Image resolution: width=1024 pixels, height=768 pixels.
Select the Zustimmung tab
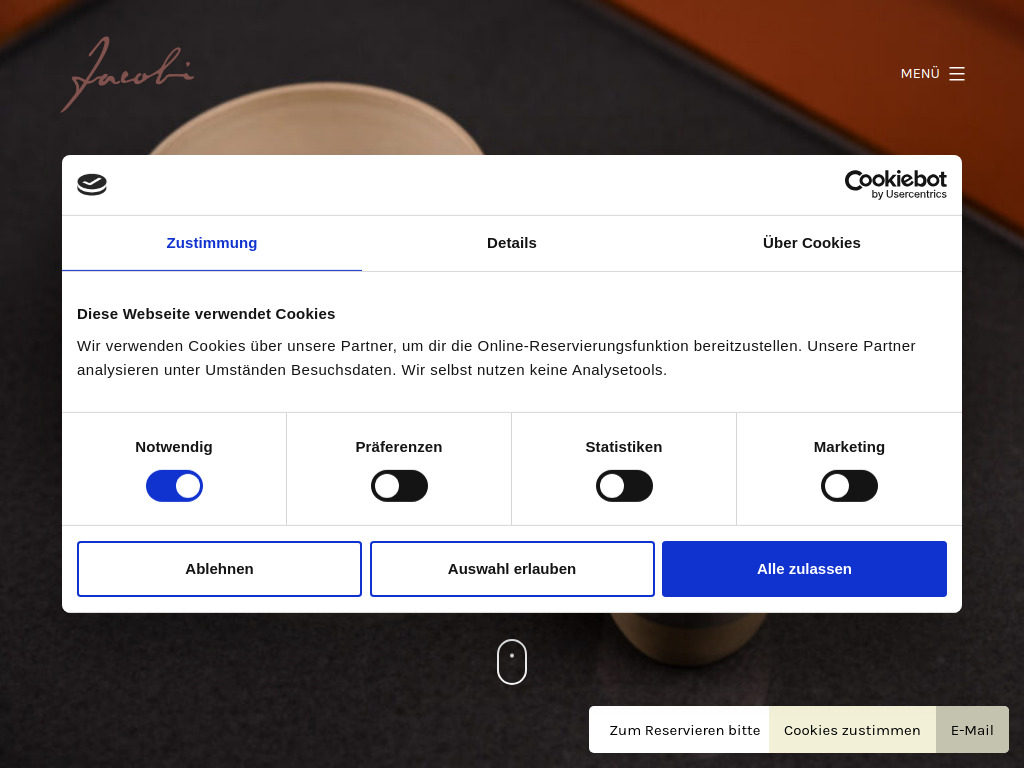point(211,243)
